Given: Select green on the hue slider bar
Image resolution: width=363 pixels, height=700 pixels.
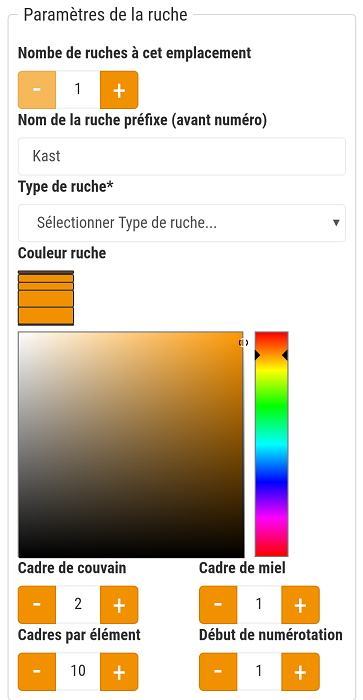Looking at the screenshot, I should click(271, 405).
